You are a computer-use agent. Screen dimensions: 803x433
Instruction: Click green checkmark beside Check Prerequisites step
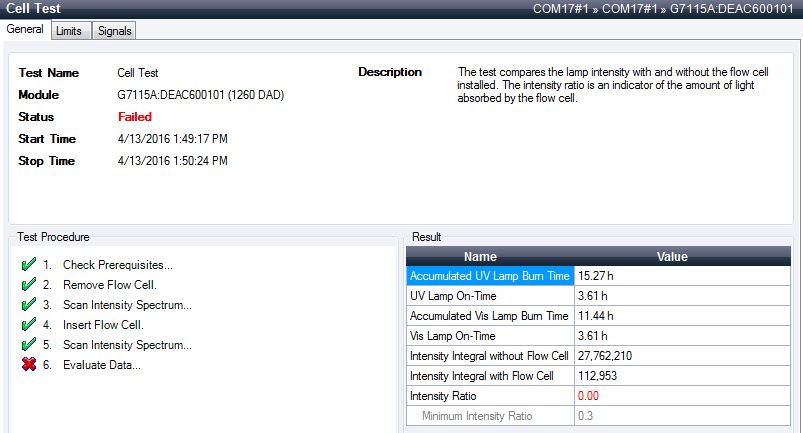[28, 265]
